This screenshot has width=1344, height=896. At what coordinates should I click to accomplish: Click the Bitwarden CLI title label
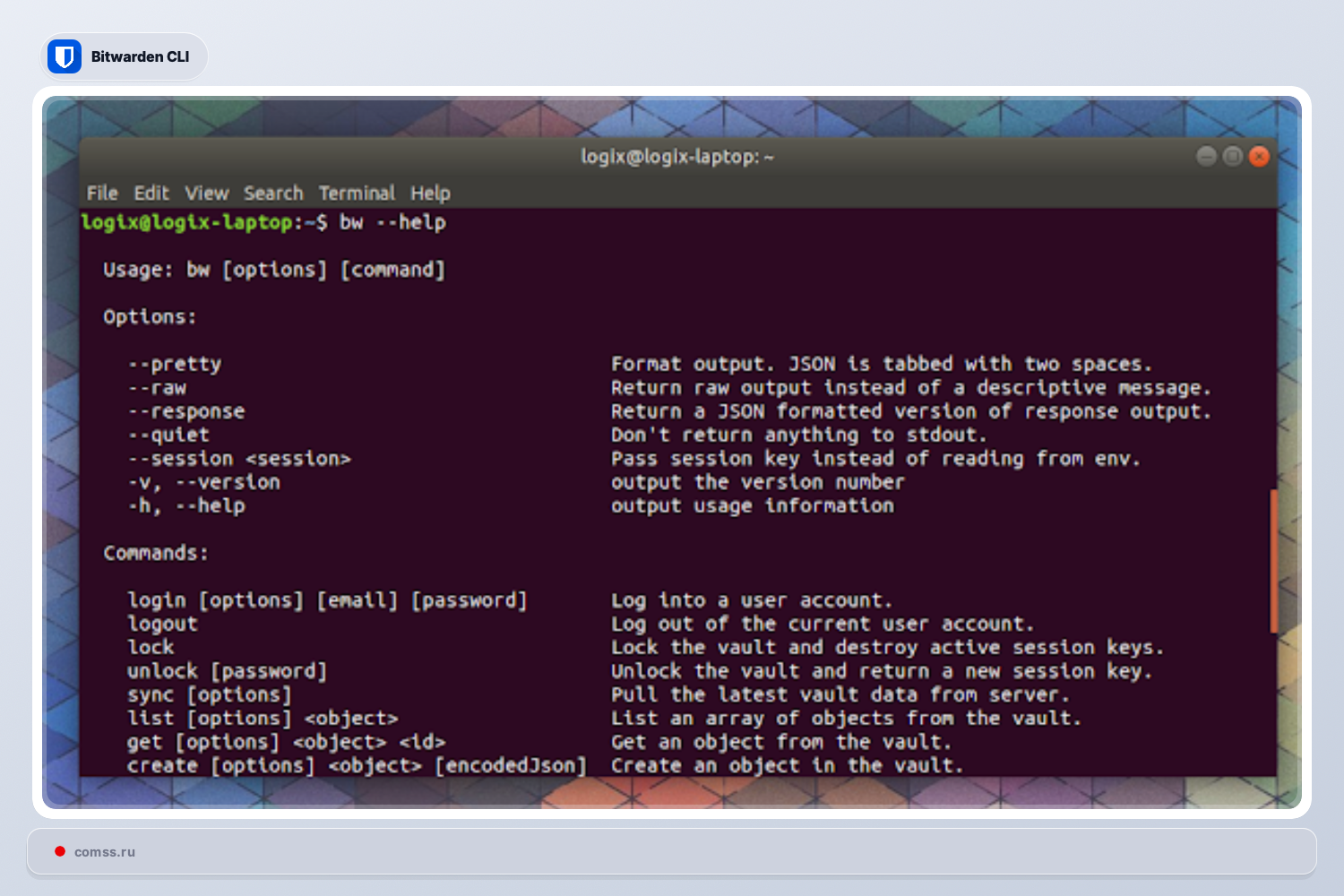[x=140, y=56]
